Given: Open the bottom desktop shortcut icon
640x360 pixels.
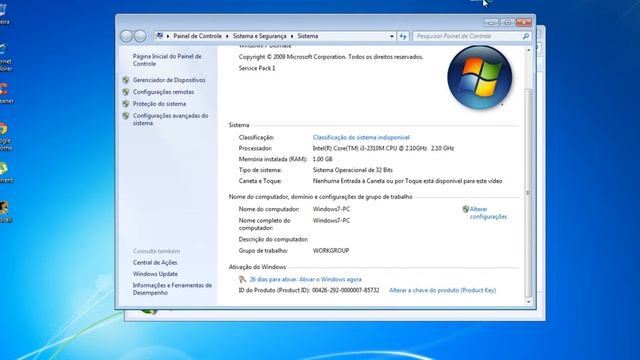Looking at the screenshot, I should [4, 212].
